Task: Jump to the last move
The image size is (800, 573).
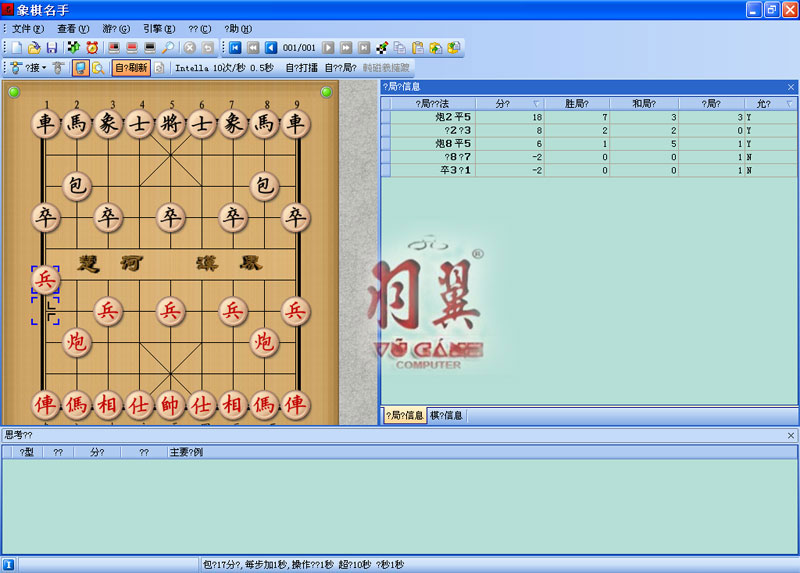Action: (364, 48)
